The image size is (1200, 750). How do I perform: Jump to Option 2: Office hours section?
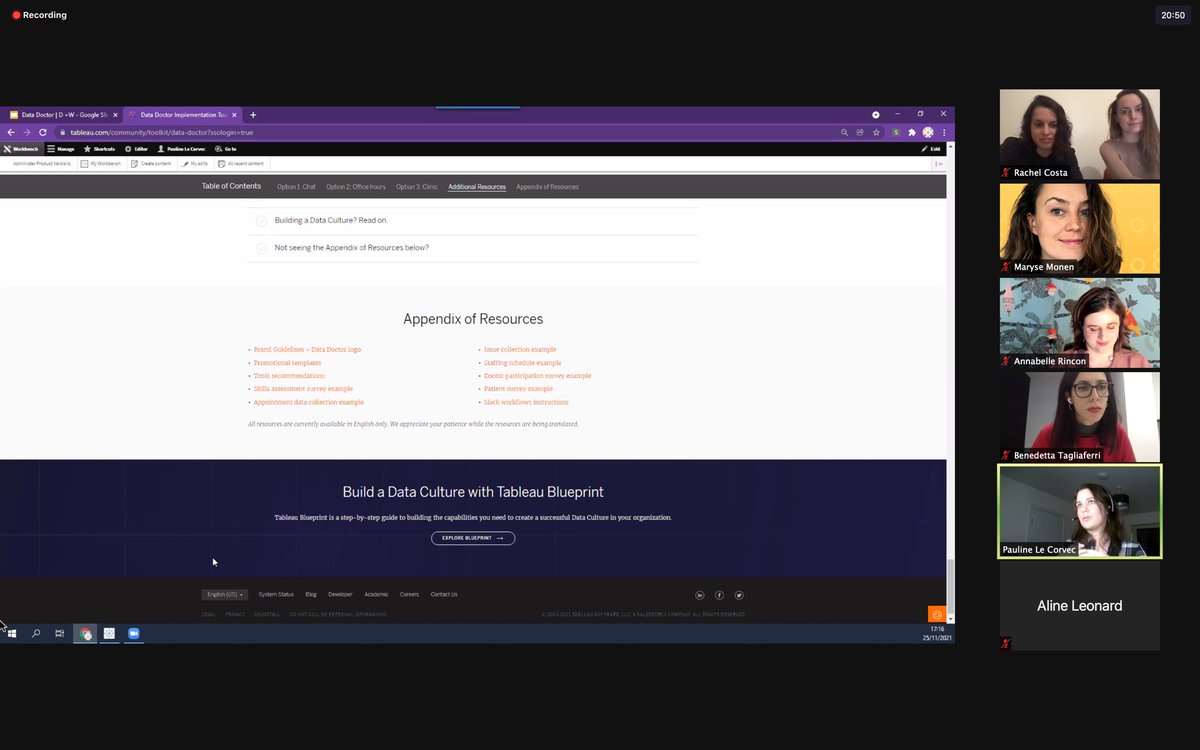tap(356, 187)
